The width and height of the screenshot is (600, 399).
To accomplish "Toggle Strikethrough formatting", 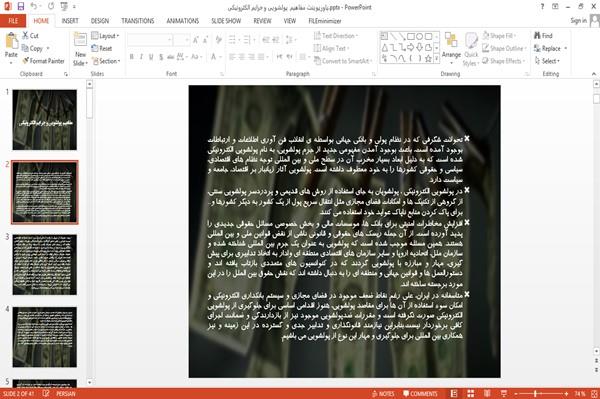I will (171, 57).
